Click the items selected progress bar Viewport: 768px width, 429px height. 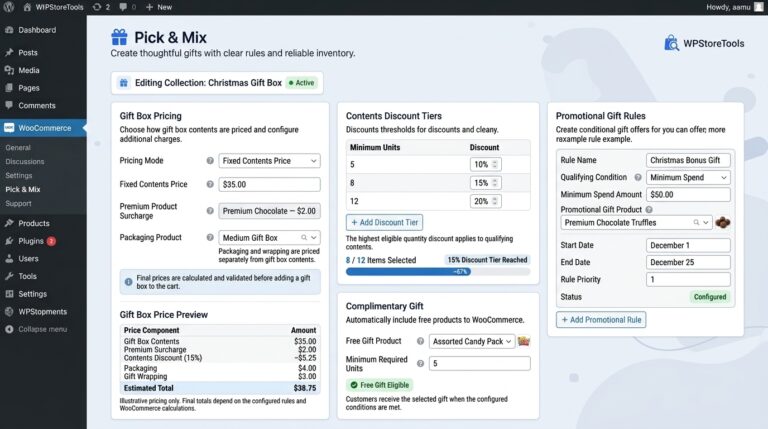pyautogui.click(x=438, y=271)
